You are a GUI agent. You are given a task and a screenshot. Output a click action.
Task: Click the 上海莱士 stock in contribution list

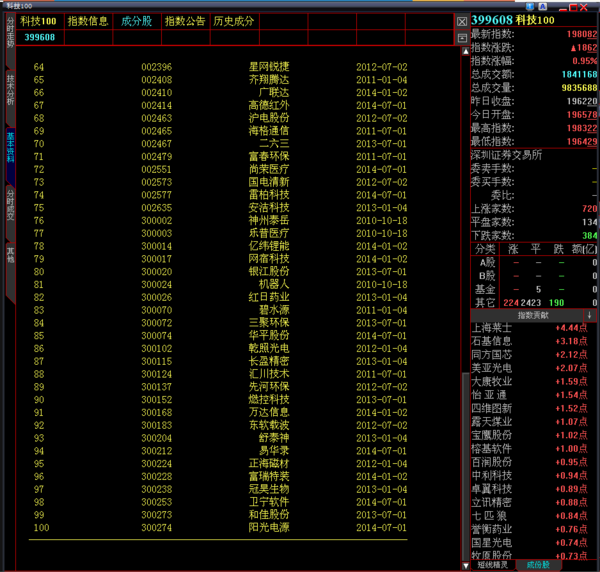point(492,328)
